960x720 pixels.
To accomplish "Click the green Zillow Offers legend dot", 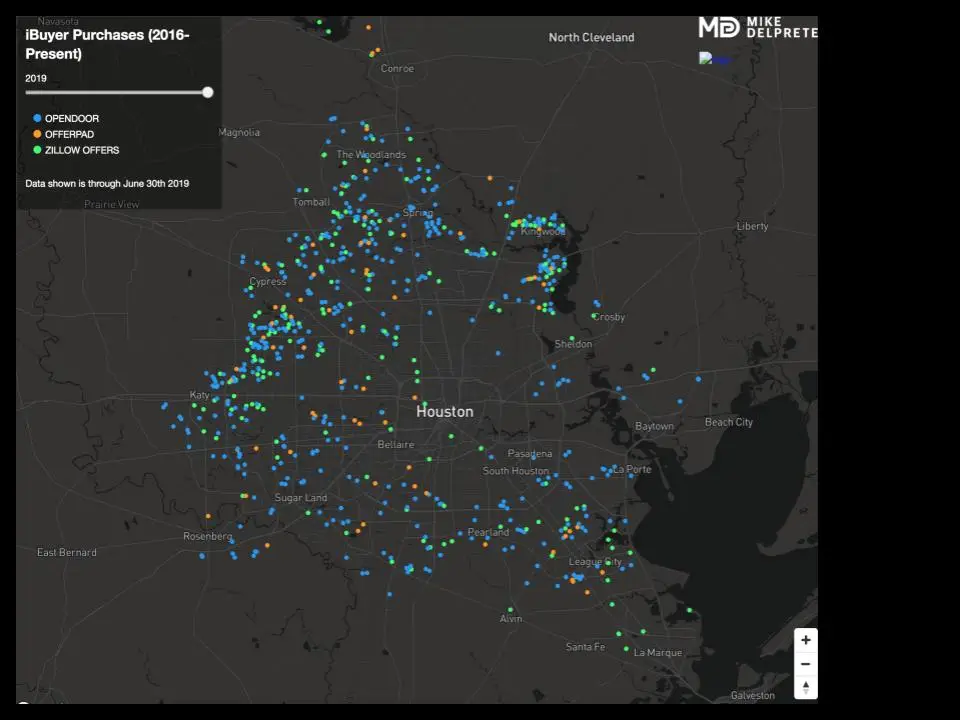I will (37, 150).
